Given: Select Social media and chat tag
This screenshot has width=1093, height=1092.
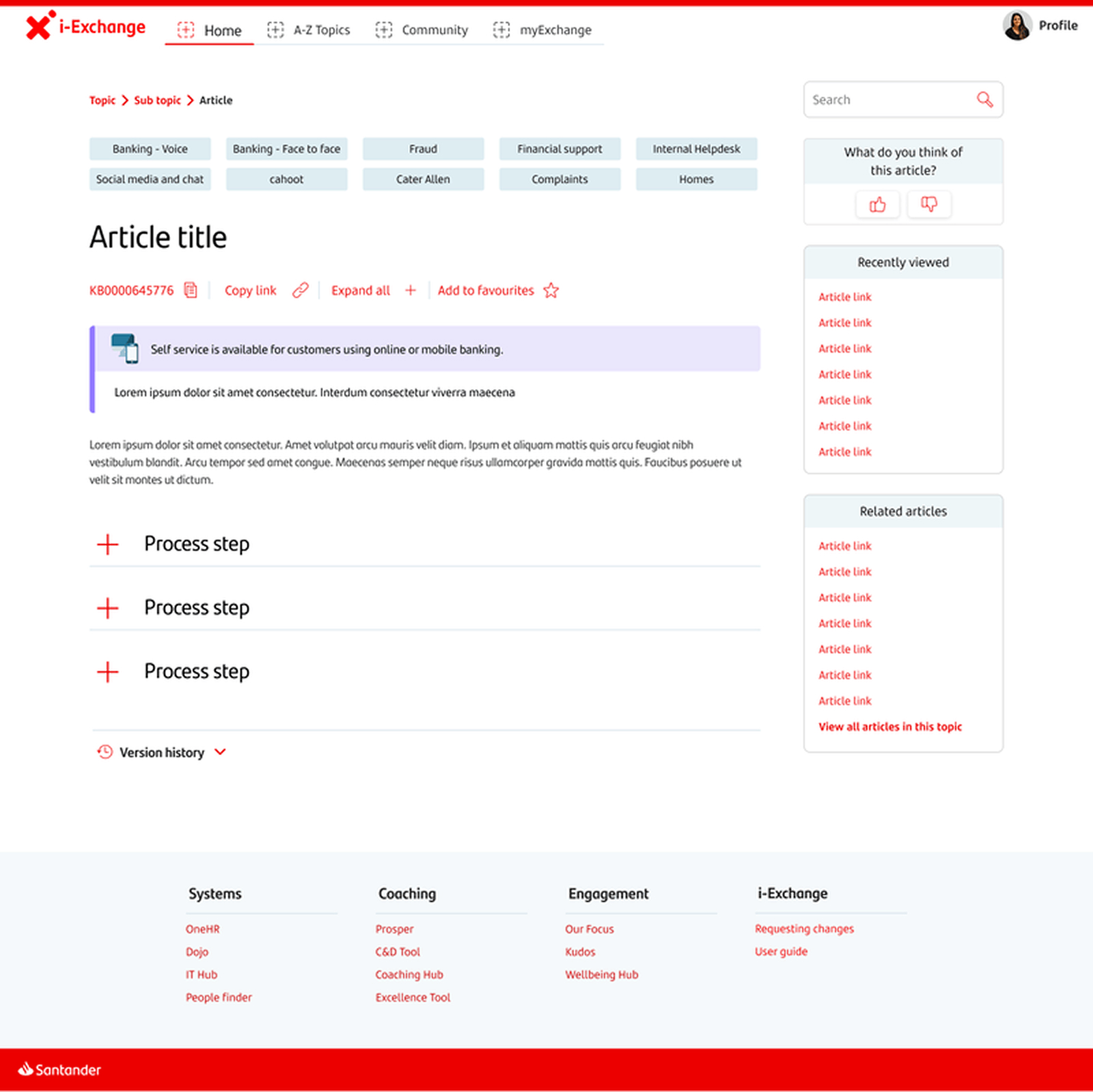Looking at the screenshot, I should pyautogui.click(x=150, y=179).
